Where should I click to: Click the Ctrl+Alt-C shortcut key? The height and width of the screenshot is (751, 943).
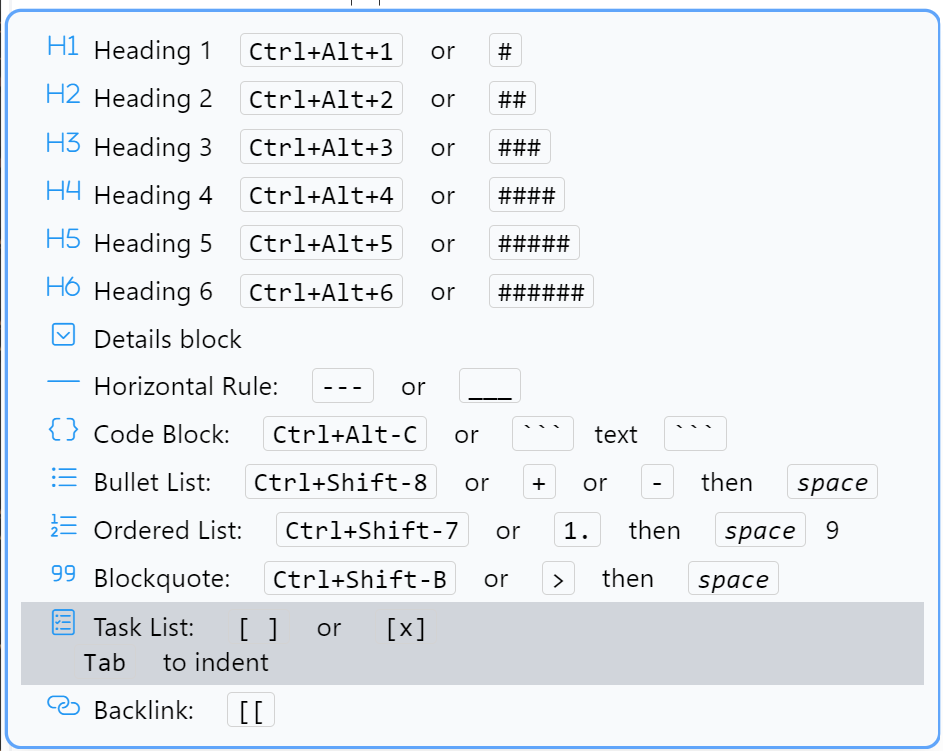[x=345, y=434]
